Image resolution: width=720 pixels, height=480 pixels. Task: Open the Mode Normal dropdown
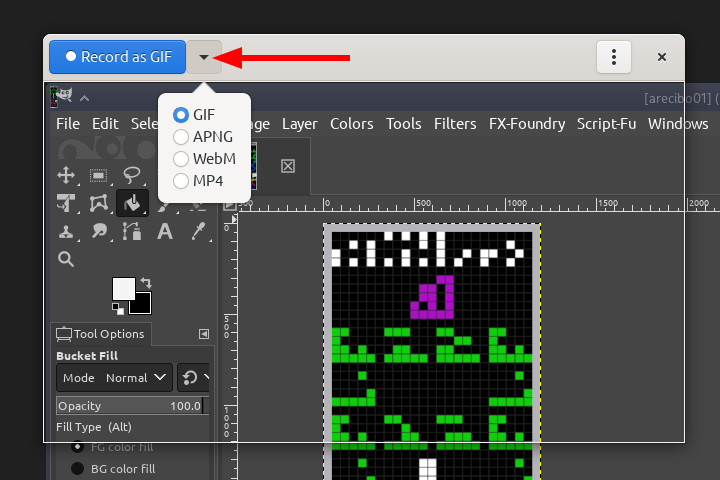114,378
